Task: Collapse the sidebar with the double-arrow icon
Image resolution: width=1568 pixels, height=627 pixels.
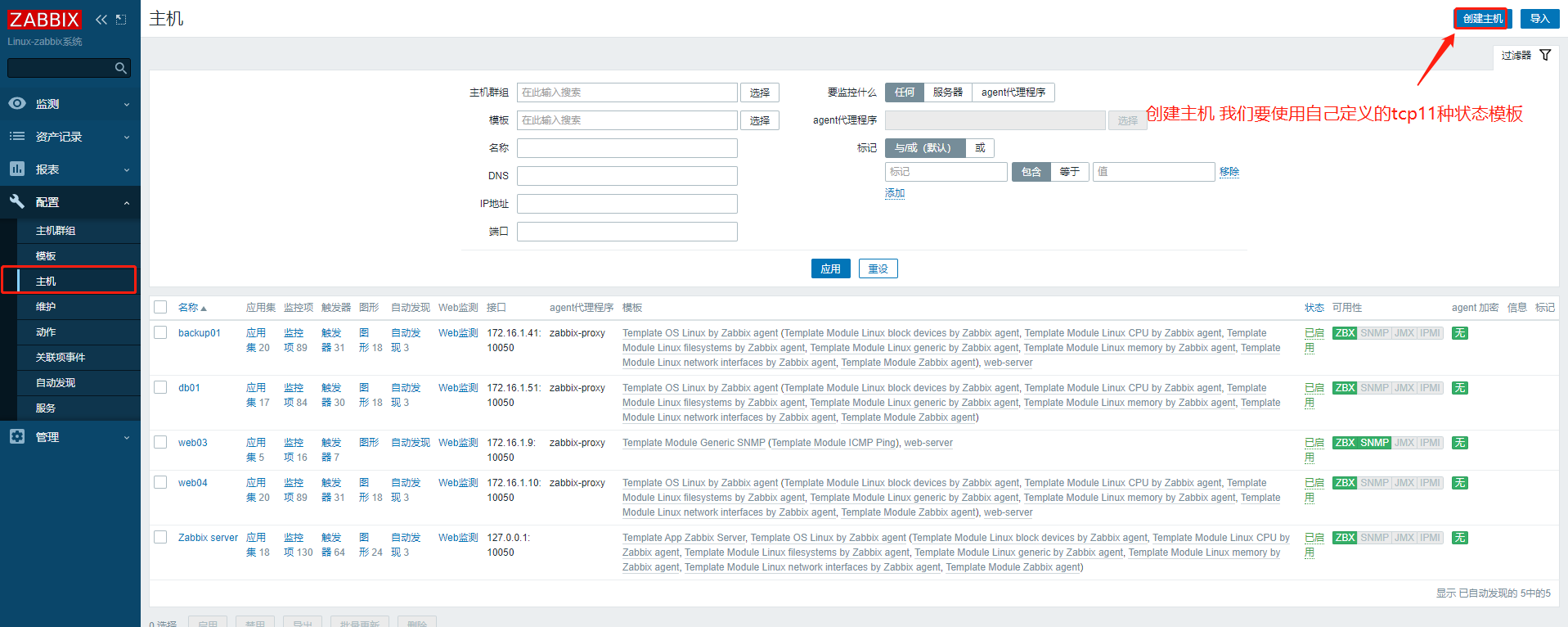Action: (101, 19)
